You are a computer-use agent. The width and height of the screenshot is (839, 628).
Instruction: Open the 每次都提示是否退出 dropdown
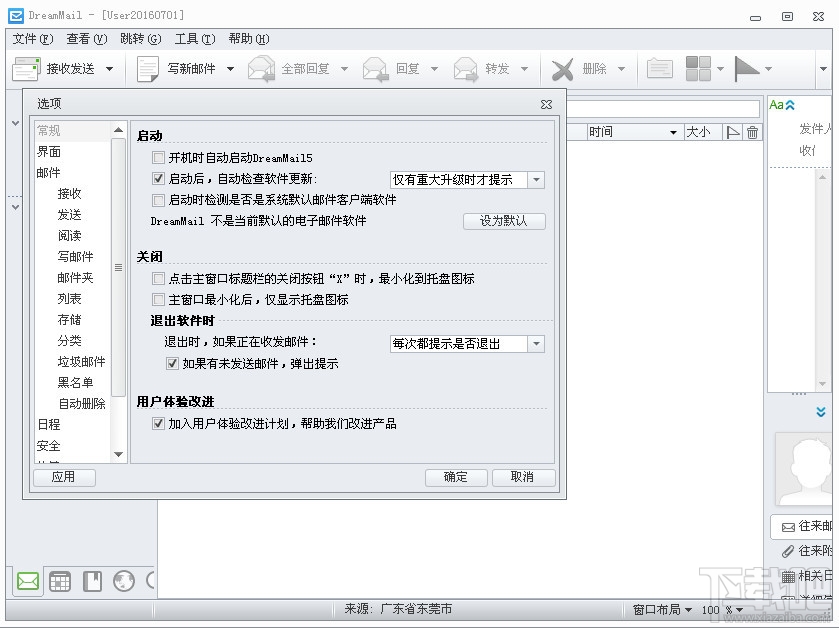click(x=537, y=343)
